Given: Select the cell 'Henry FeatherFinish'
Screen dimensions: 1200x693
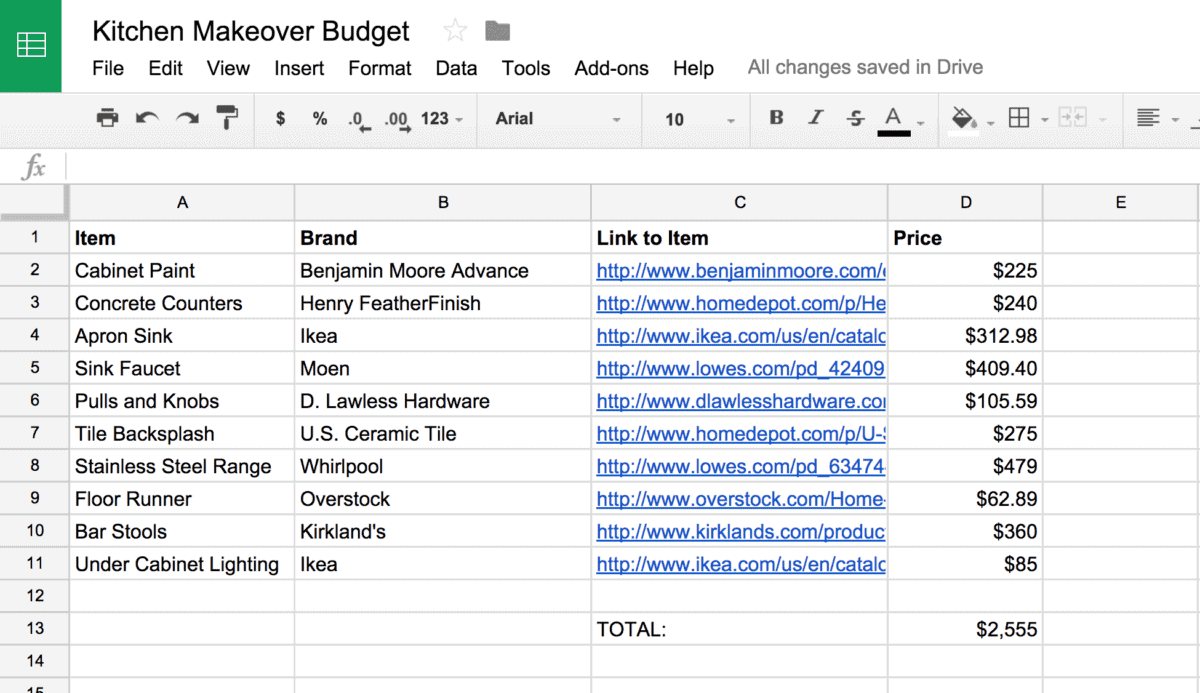Looking at the screenshot, I should 443,303.
